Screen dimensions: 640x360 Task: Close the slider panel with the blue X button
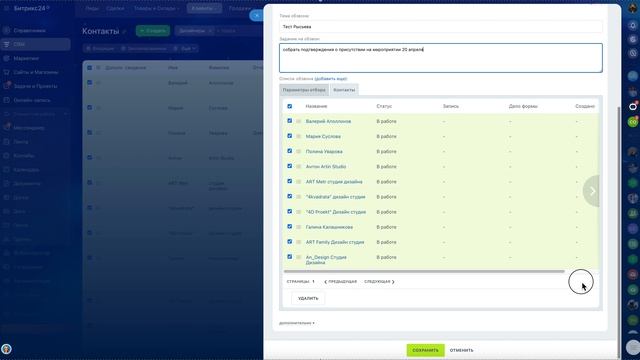256,16
